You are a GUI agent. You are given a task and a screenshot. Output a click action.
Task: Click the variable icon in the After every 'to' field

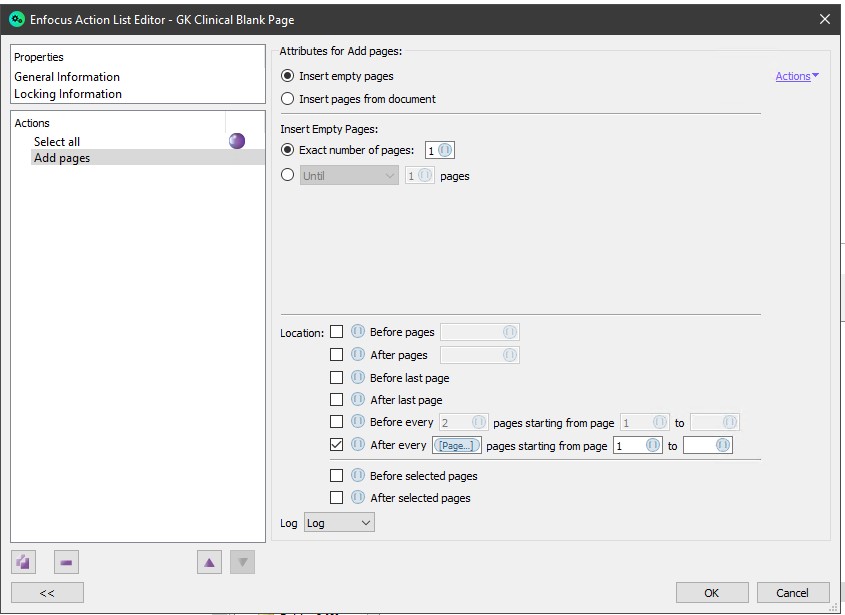(x=722, y=446)
